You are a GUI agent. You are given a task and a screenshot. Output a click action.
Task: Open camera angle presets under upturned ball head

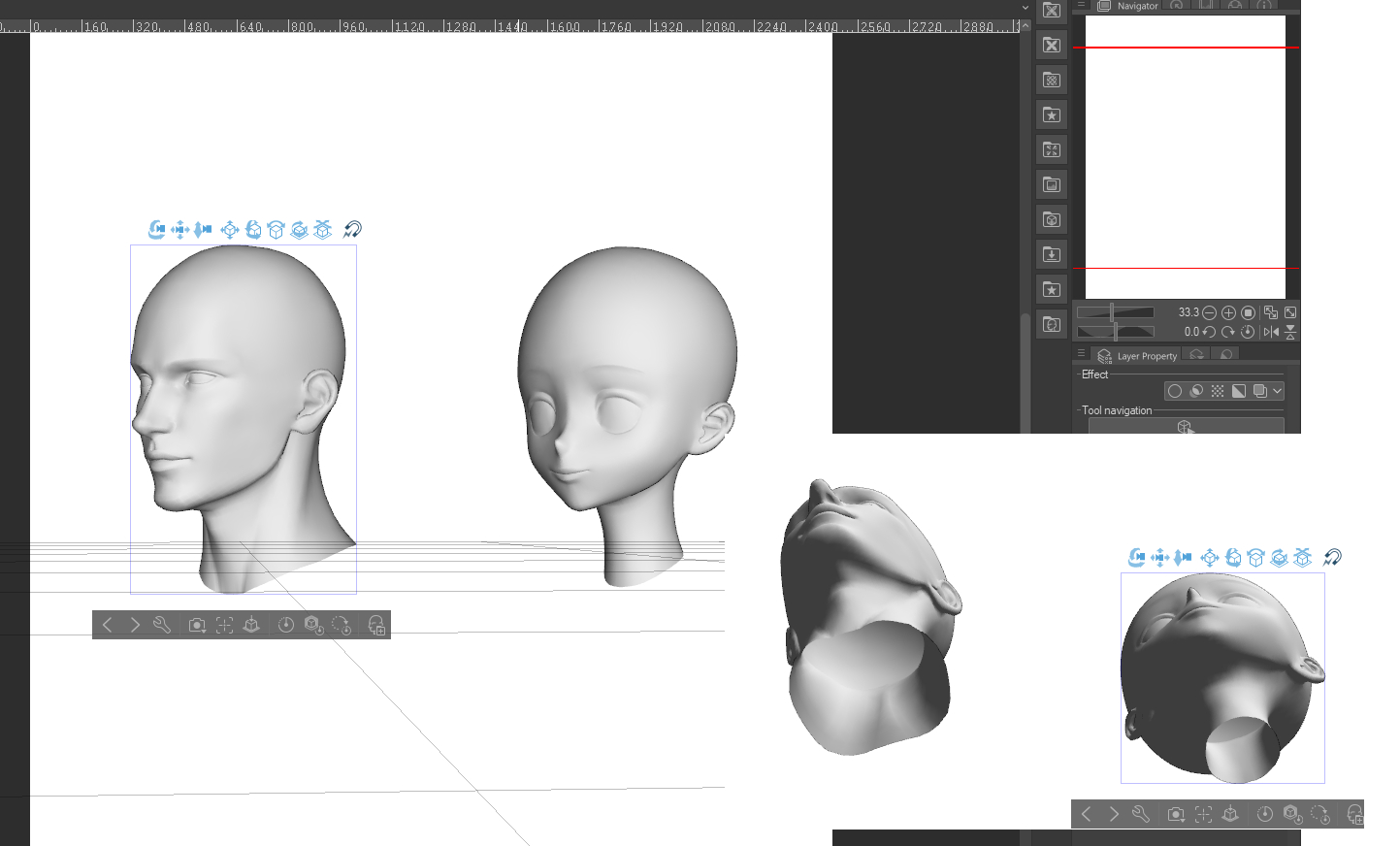click(1176, 814)
